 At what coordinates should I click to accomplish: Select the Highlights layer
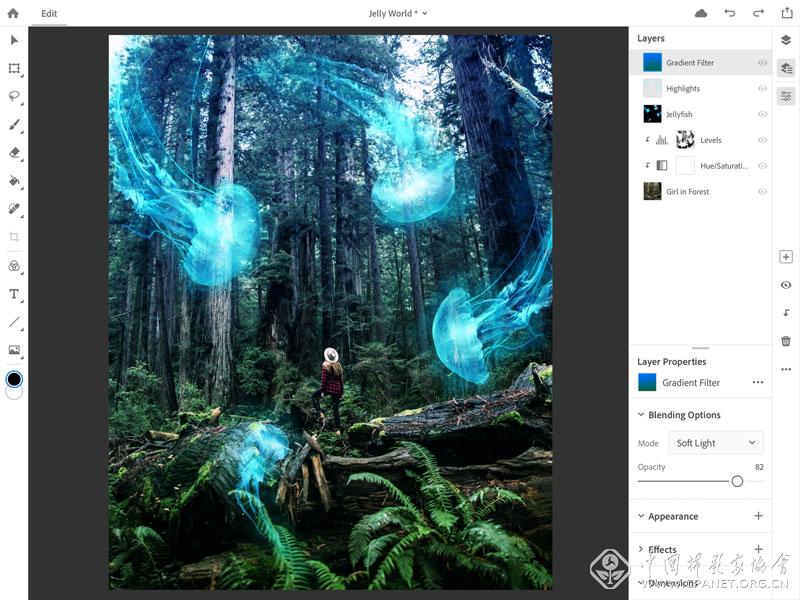click(x=701, y=88)
